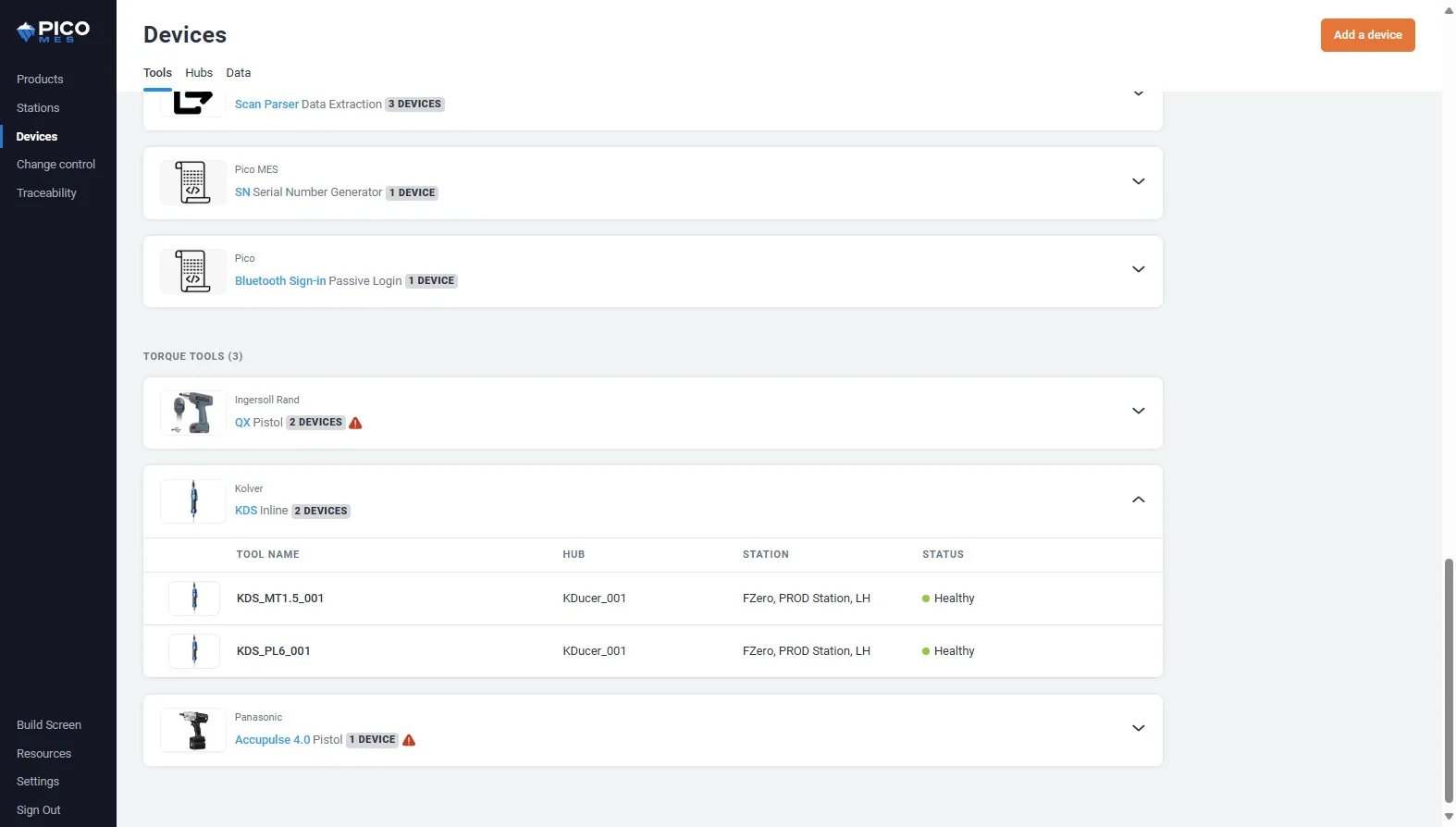Click the STATUS column header

pos(943,555)
